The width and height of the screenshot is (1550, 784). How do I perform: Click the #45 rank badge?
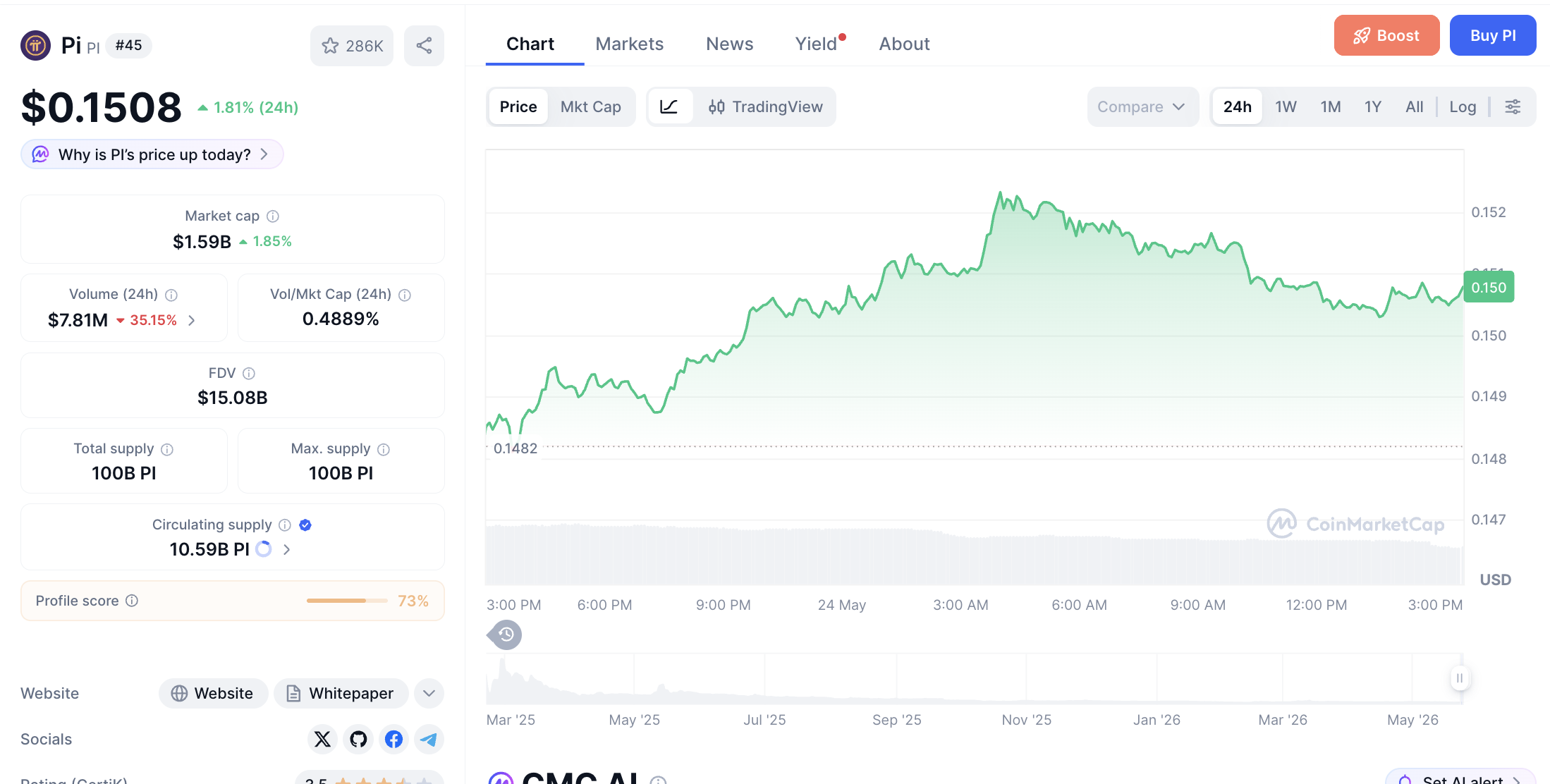coord(128,46)
